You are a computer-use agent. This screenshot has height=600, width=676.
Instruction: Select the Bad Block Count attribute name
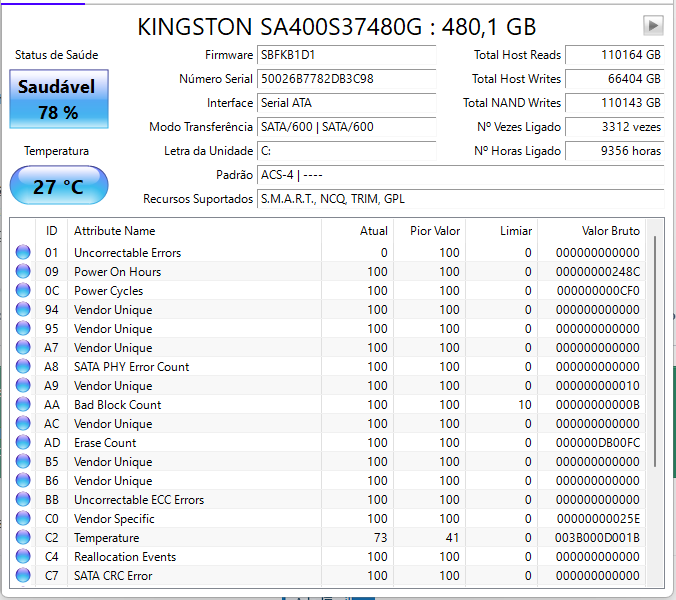point(117,404)
